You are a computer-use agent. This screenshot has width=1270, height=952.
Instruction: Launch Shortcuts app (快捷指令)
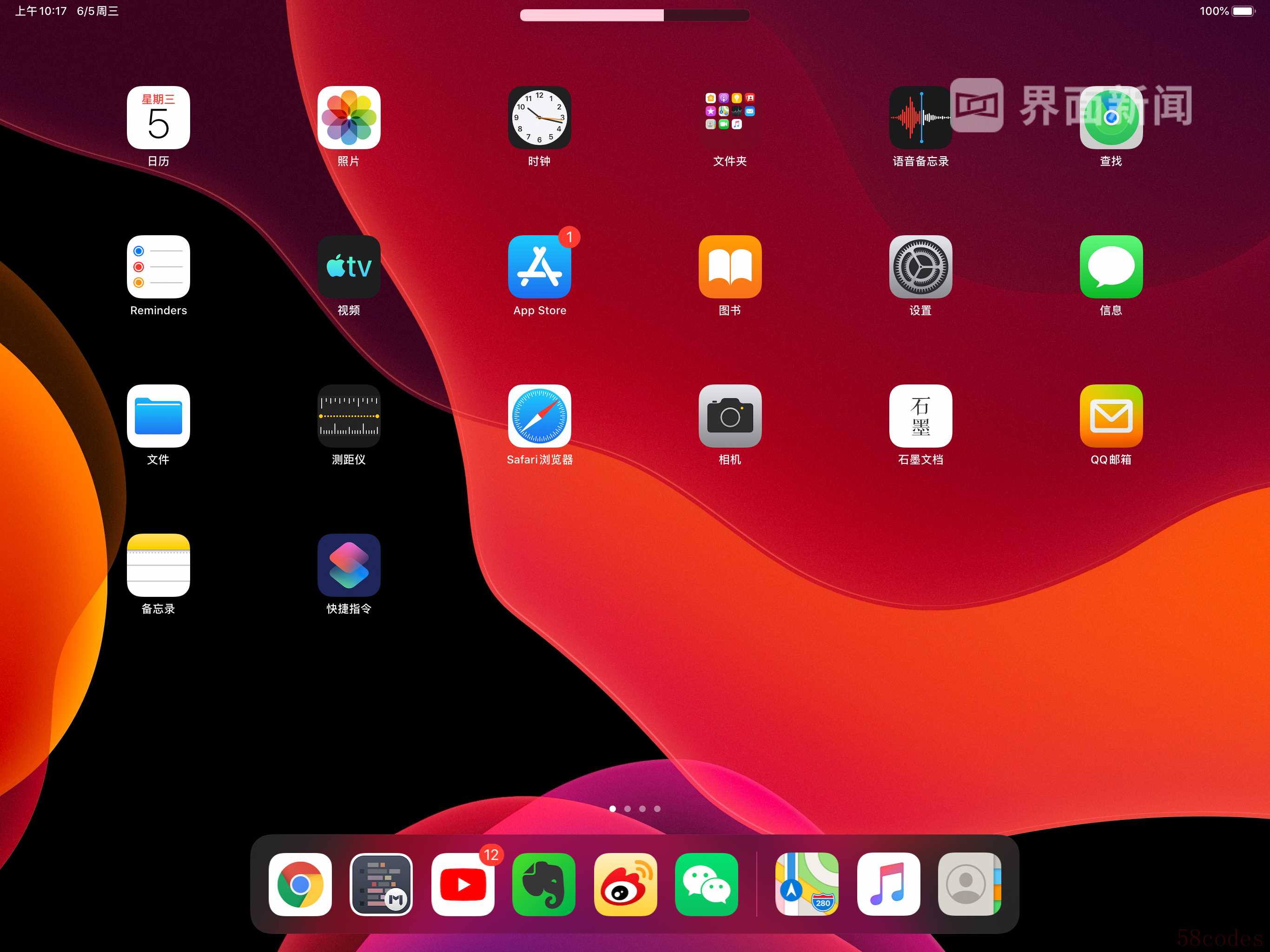point(349,566)
